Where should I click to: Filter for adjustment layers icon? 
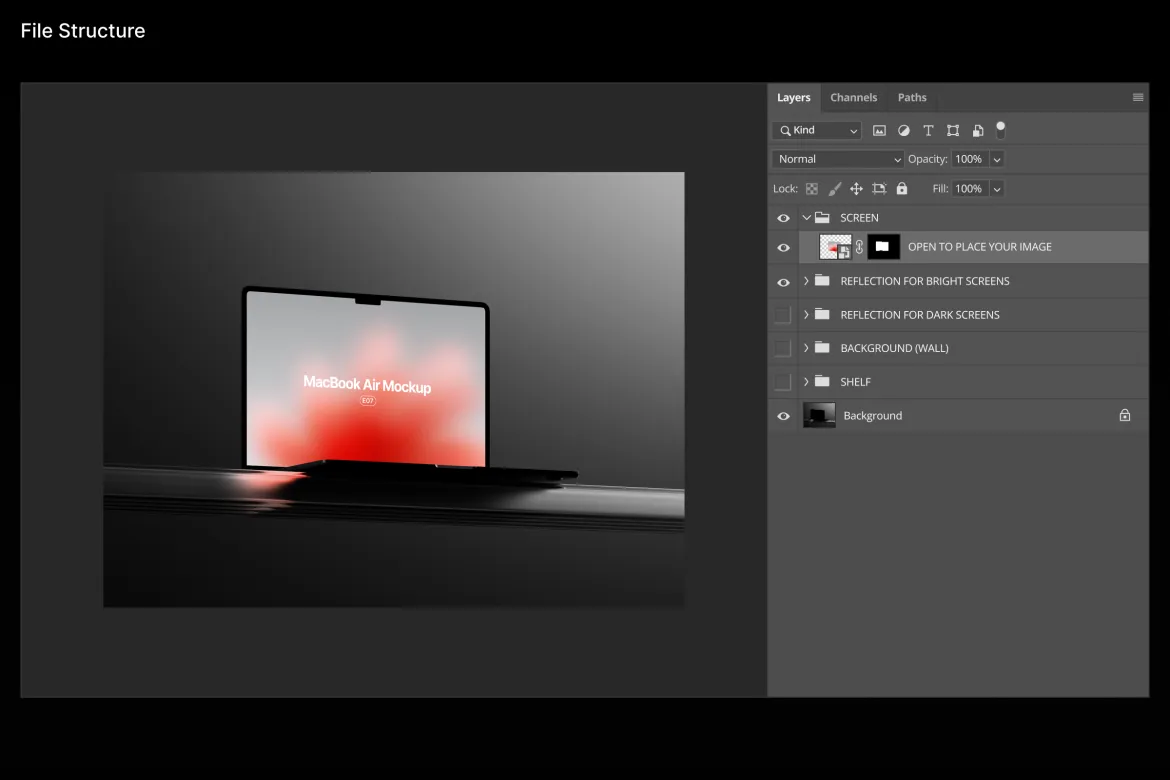(x=904, y=131)
